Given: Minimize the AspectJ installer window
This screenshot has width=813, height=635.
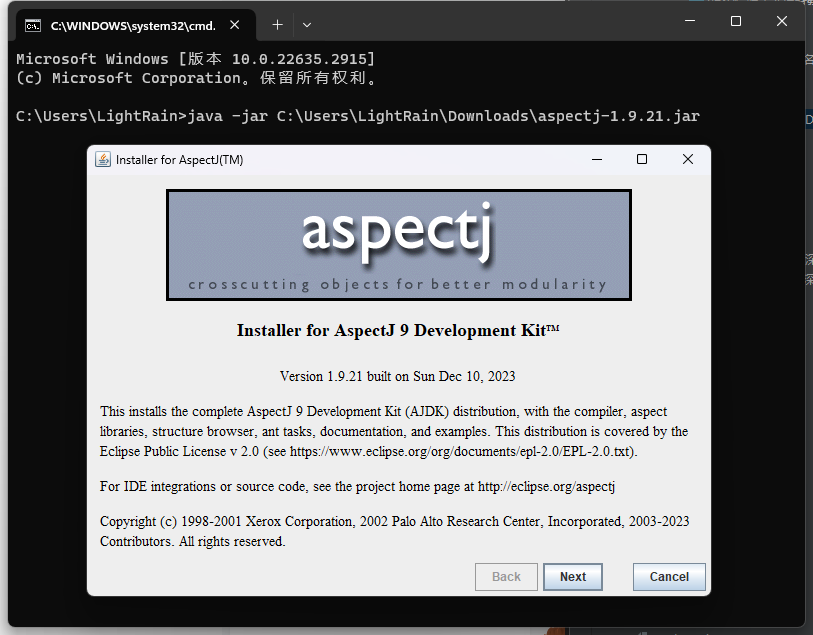Looking at the screenshot, I should 597,160.
